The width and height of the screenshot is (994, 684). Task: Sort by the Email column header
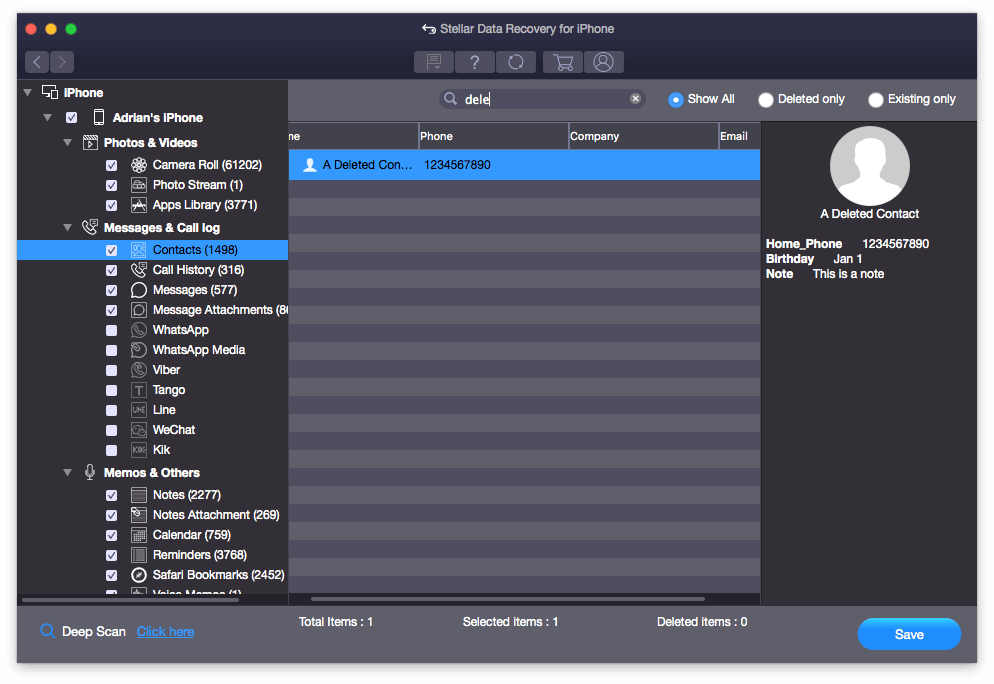click(739, 136)
